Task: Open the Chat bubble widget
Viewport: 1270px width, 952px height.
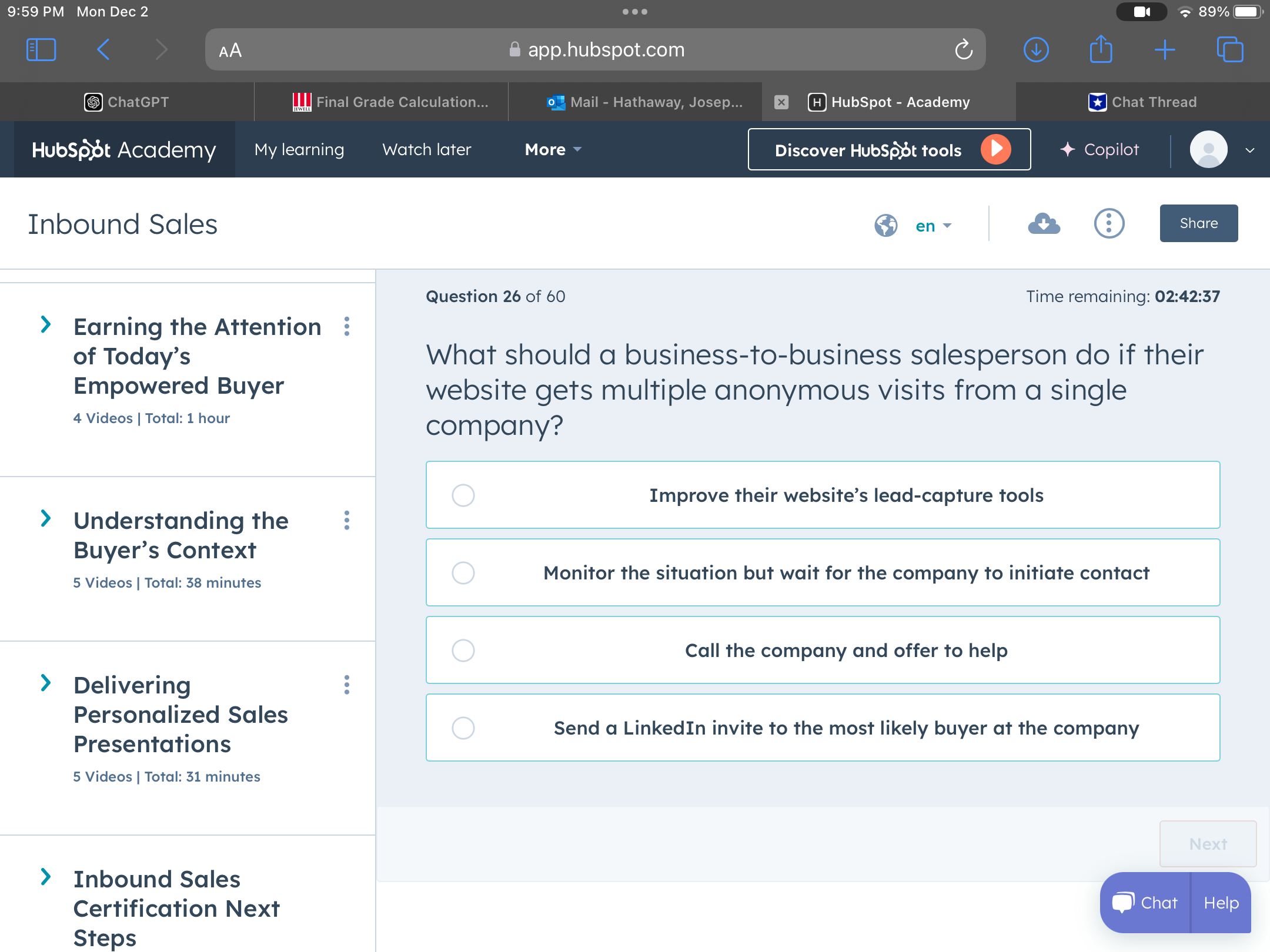Action: pyautogui.click(x=1145, y=903)
